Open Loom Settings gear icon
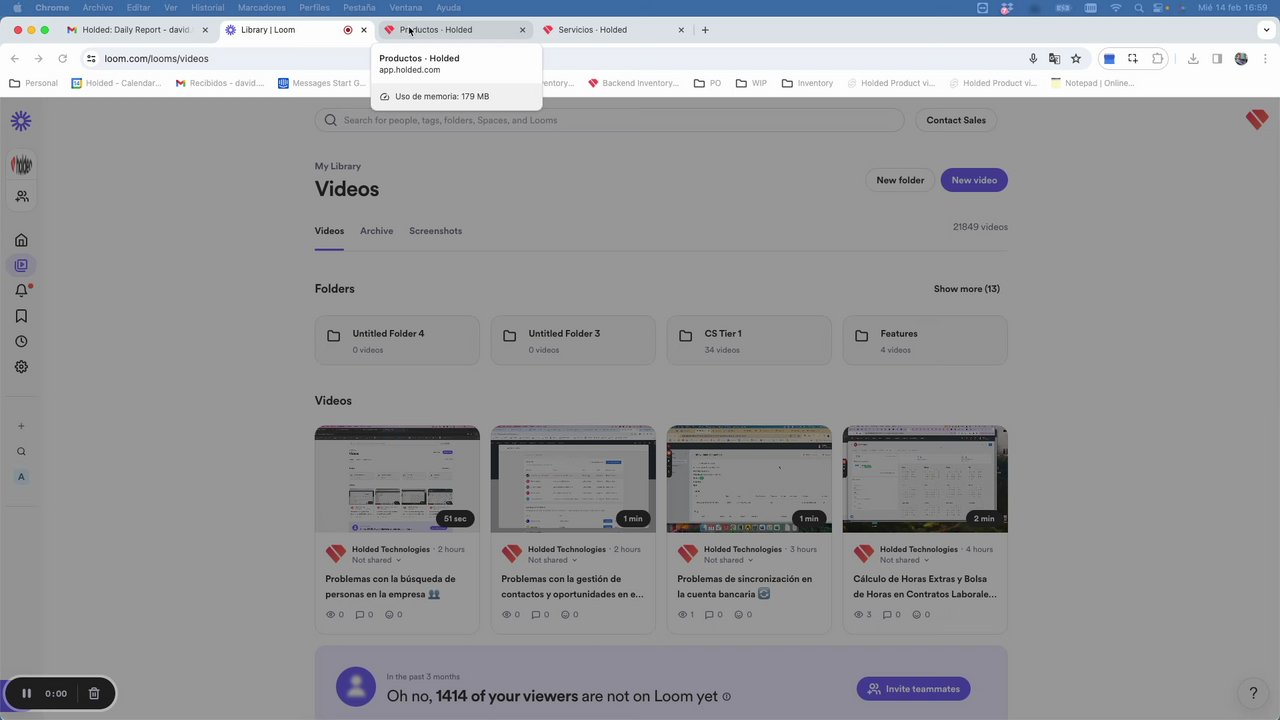The image size is (1280, 720). point(21,367)
